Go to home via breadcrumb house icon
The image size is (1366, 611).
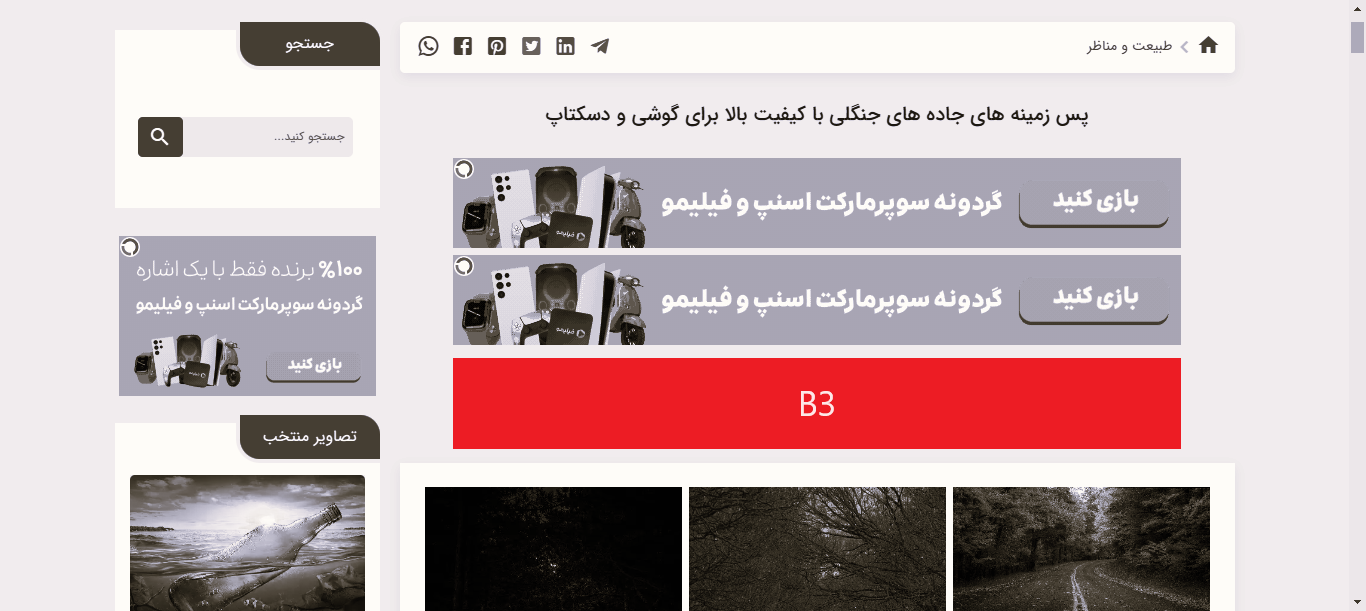tap(1208, 46)
